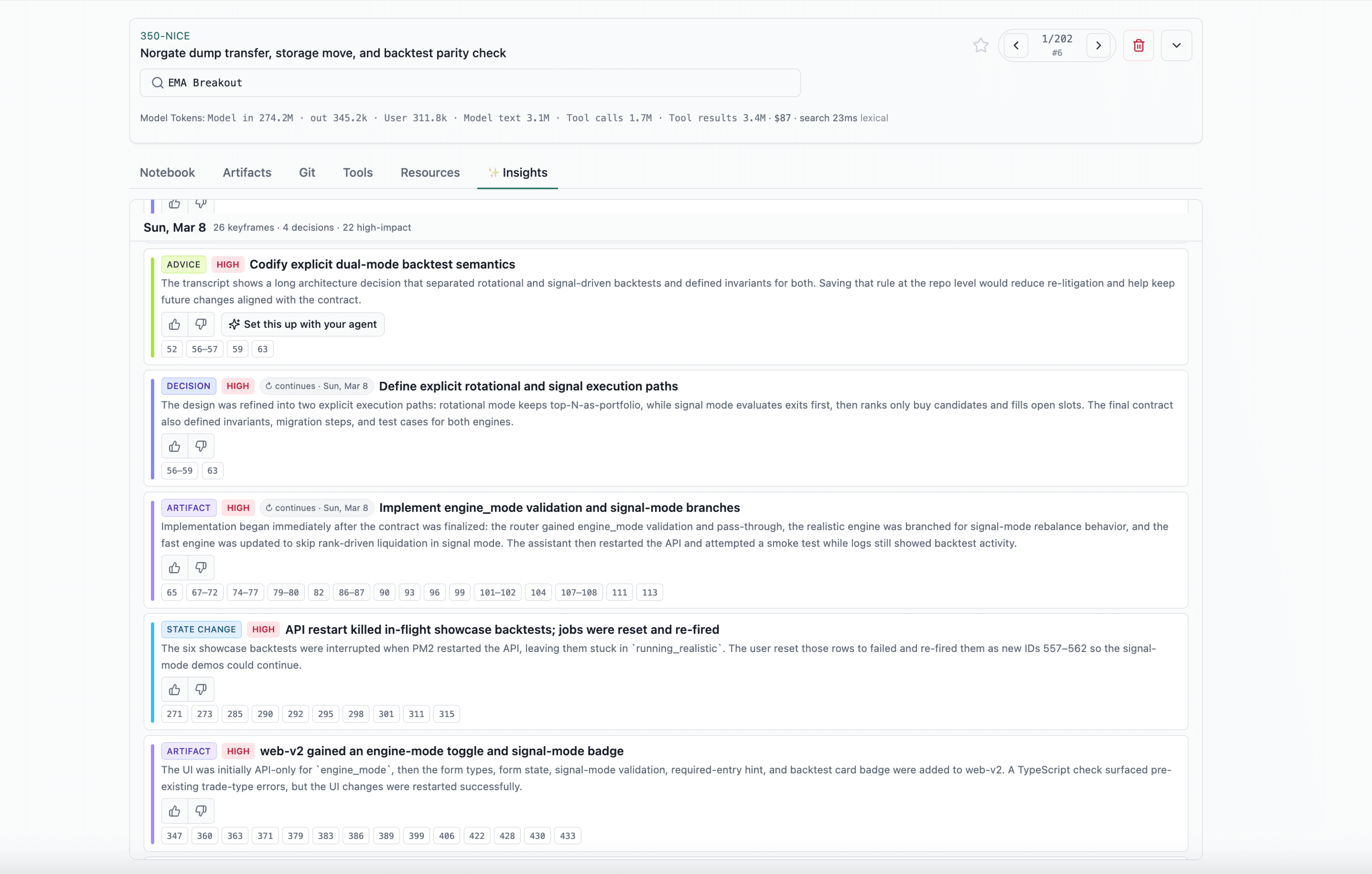Viewport: 1372px width, 874px height.
Task: Open keyframe 271 chip
Action: [x=174, y=714]
